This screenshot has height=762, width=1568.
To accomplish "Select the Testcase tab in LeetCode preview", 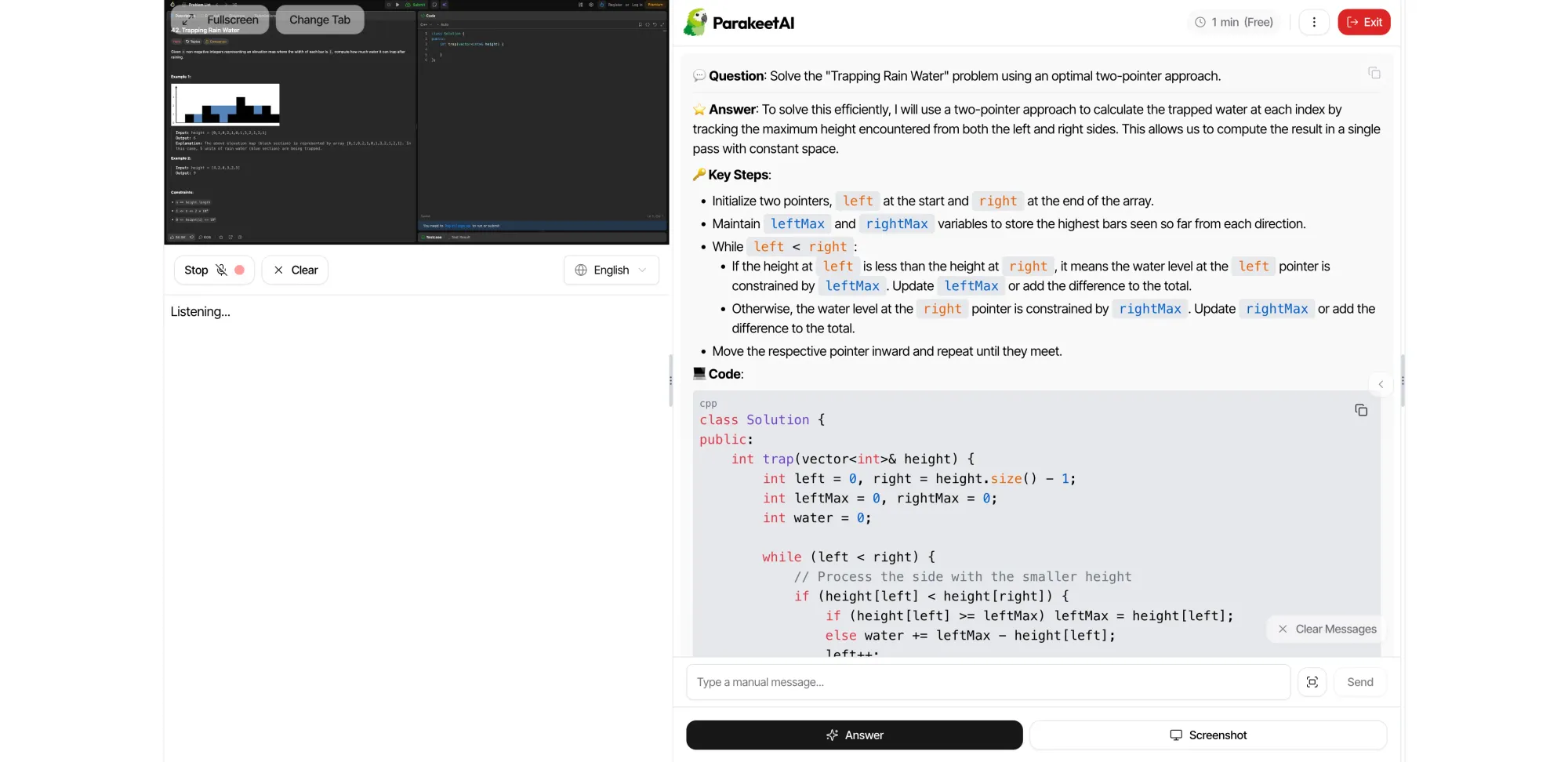I will pyautogui.click(x=431, y=237).
